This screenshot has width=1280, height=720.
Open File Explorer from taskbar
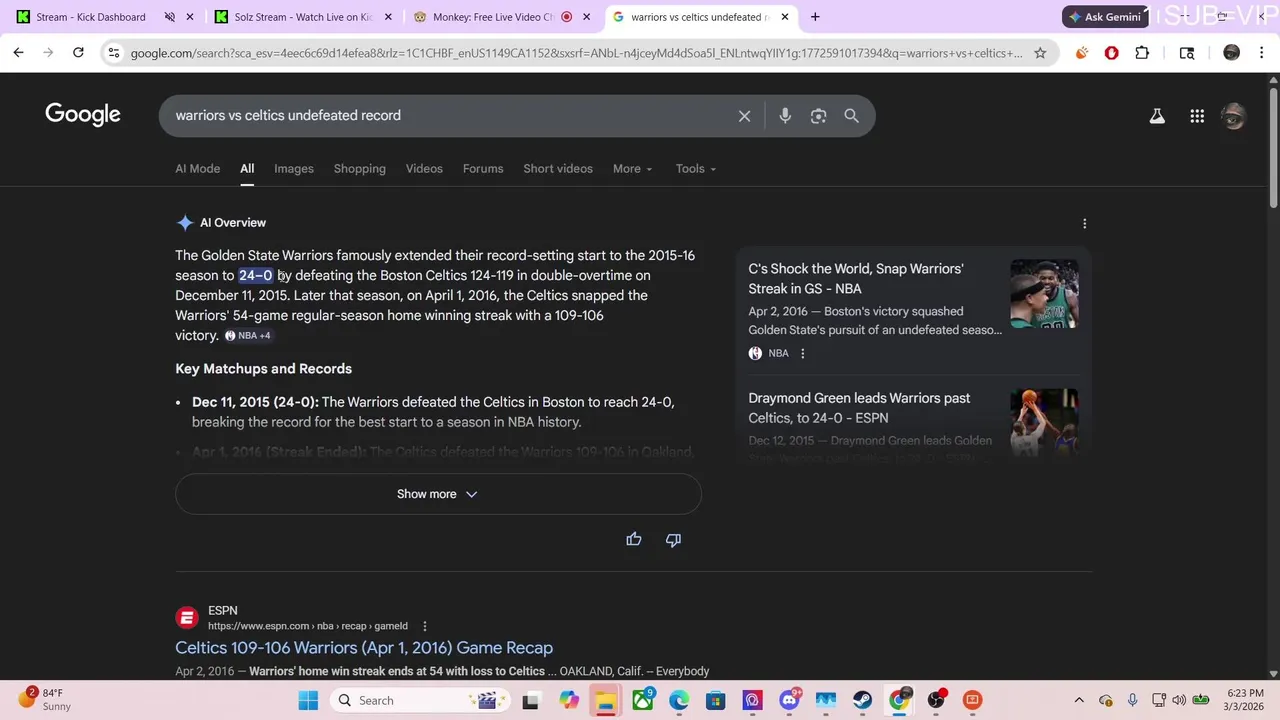[x=605, y=700]
